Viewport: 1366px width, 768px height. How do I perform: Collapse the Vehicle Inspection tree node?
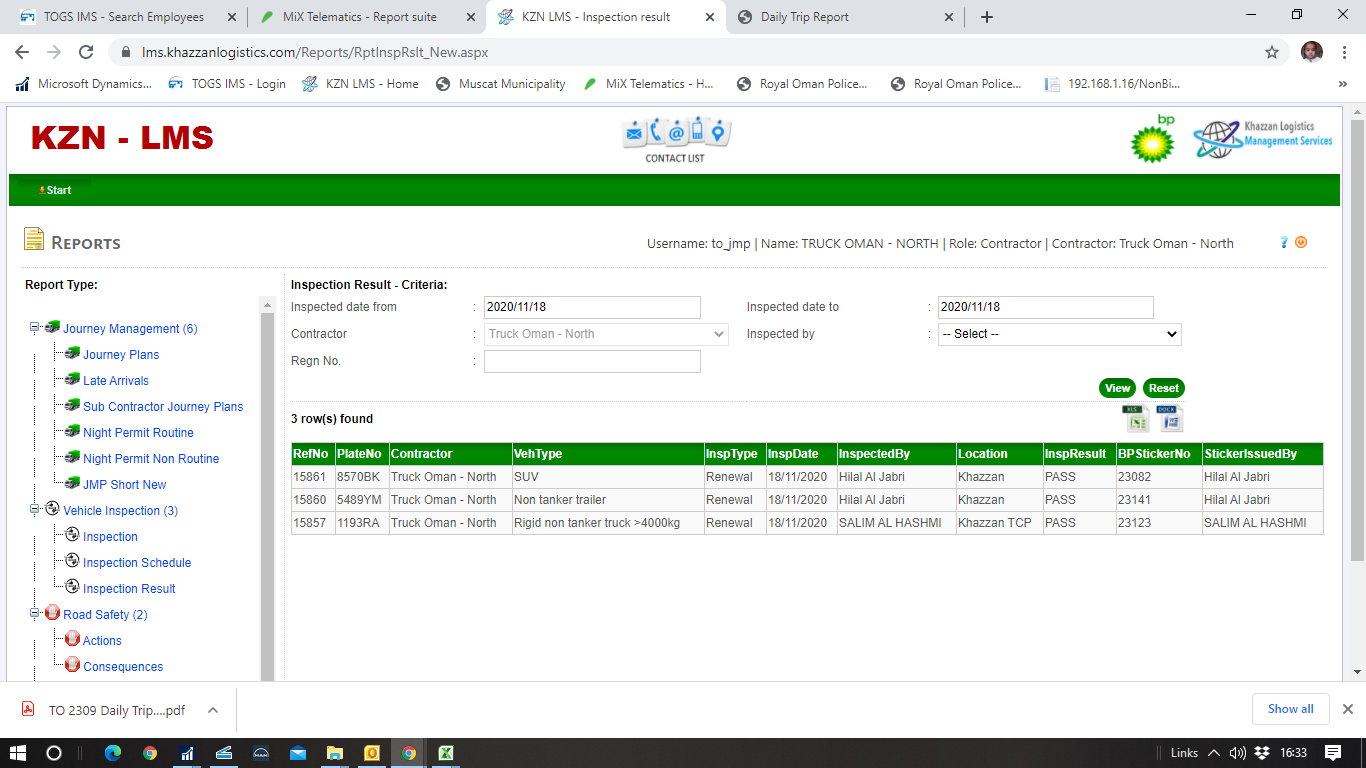click(x=35, y=510)
